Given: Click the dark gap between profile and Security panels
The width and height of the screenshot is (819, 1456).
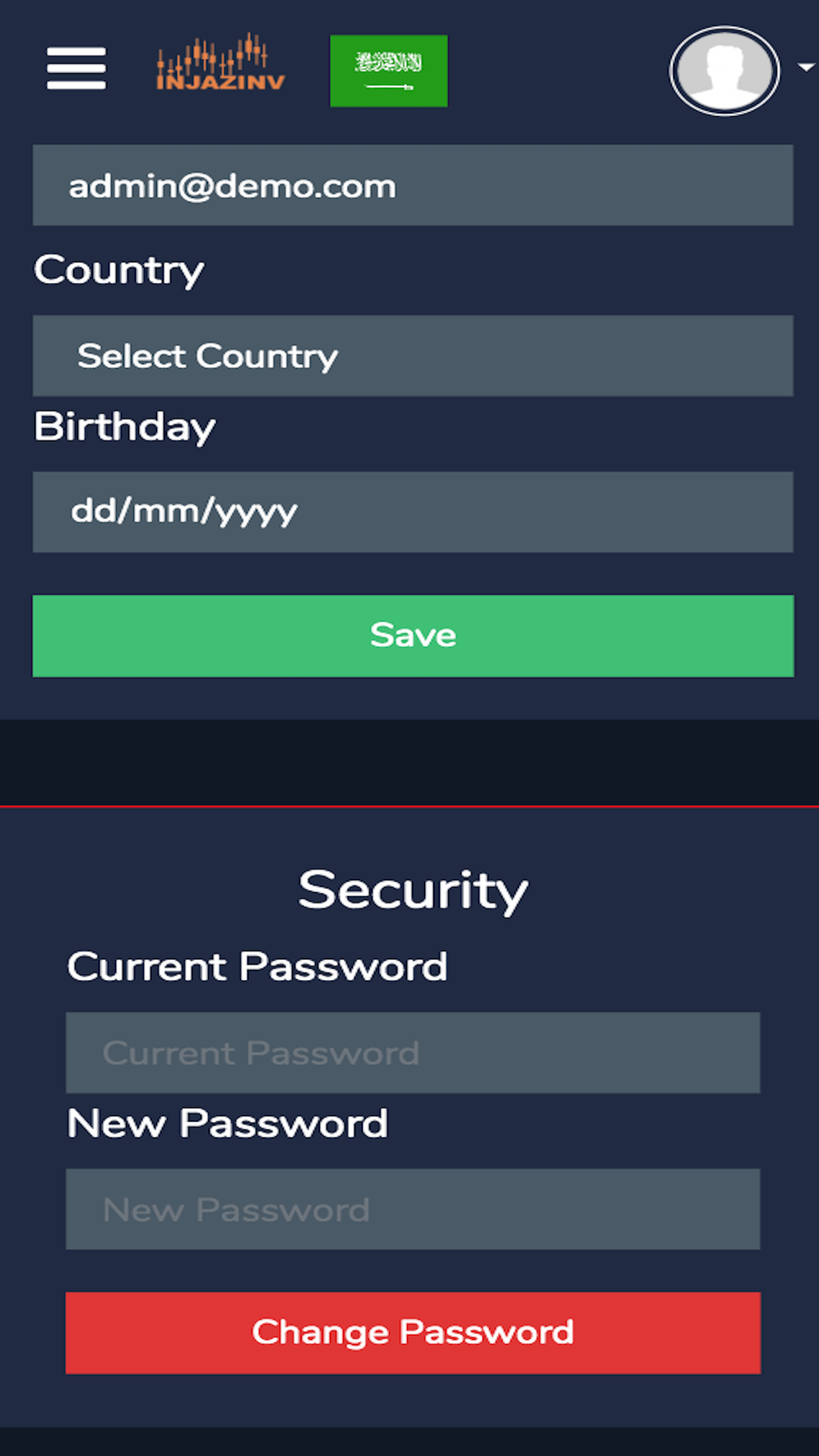Looking at the screenshot, I should [409, 762].
